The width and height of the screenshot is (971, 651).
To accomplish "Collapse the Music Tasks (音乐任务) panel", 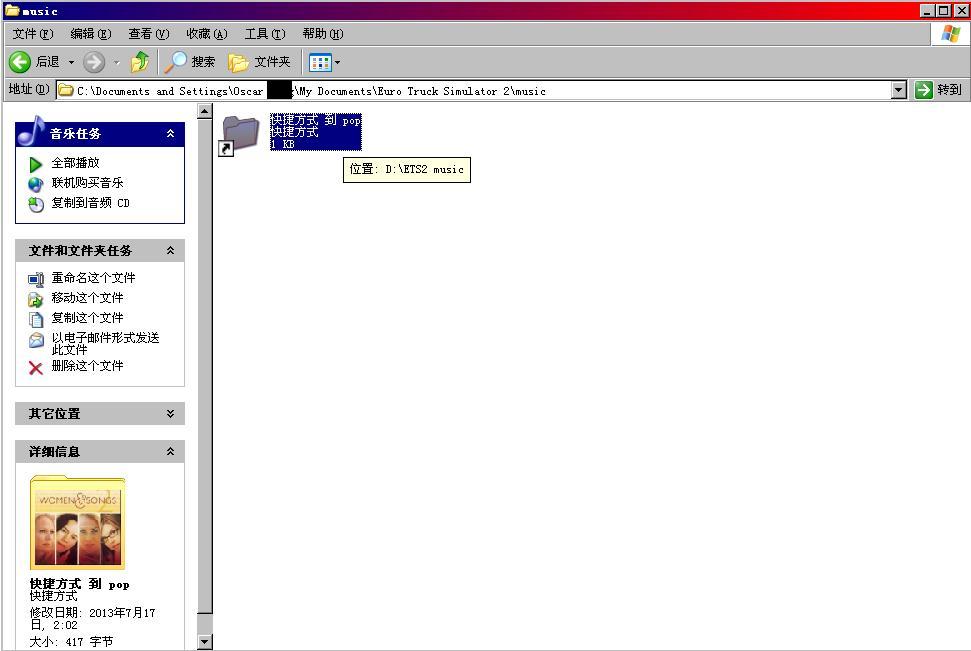I will point(170,134).
